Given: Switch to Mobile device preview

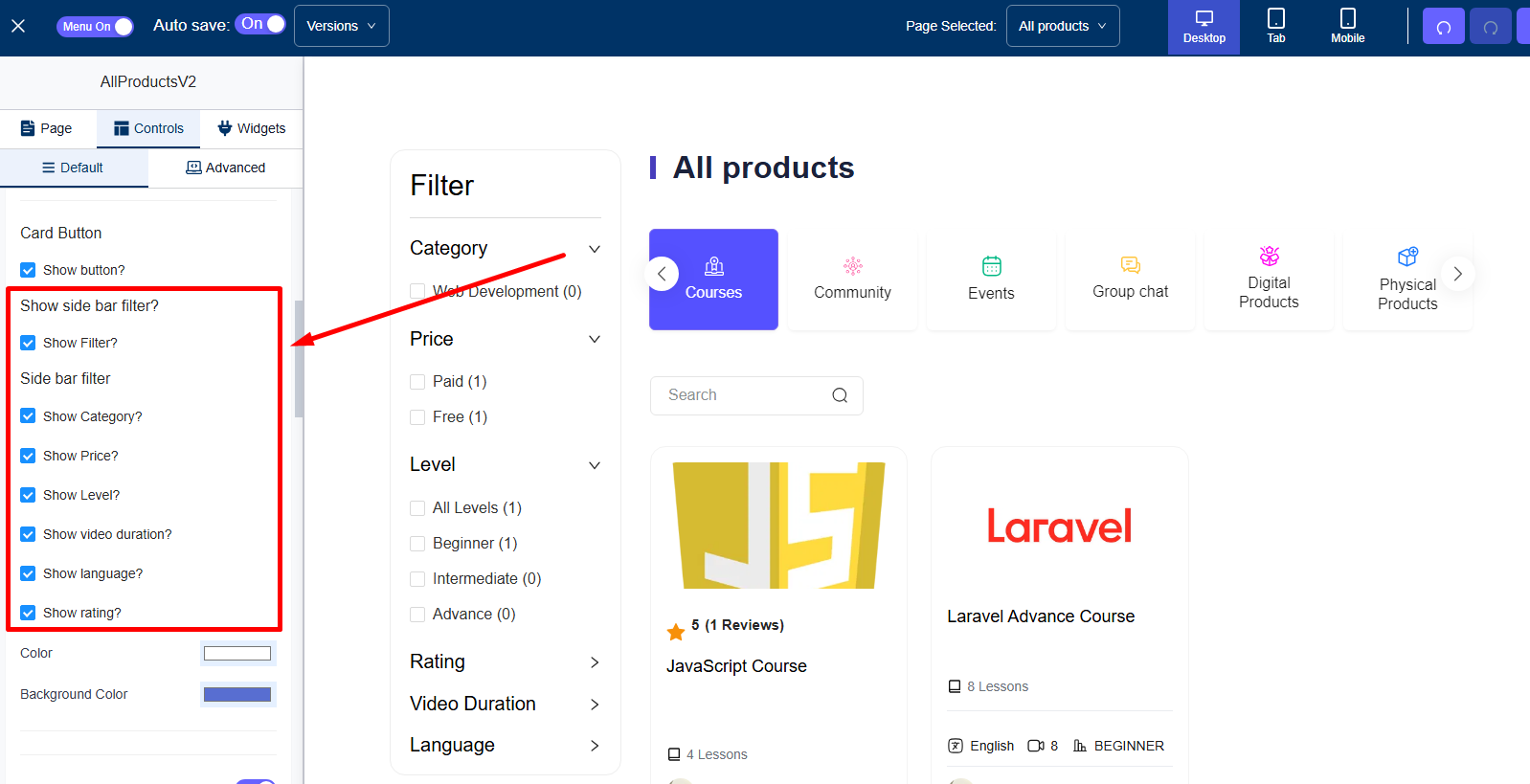Looking at the screenshot, I should 1347,27.
